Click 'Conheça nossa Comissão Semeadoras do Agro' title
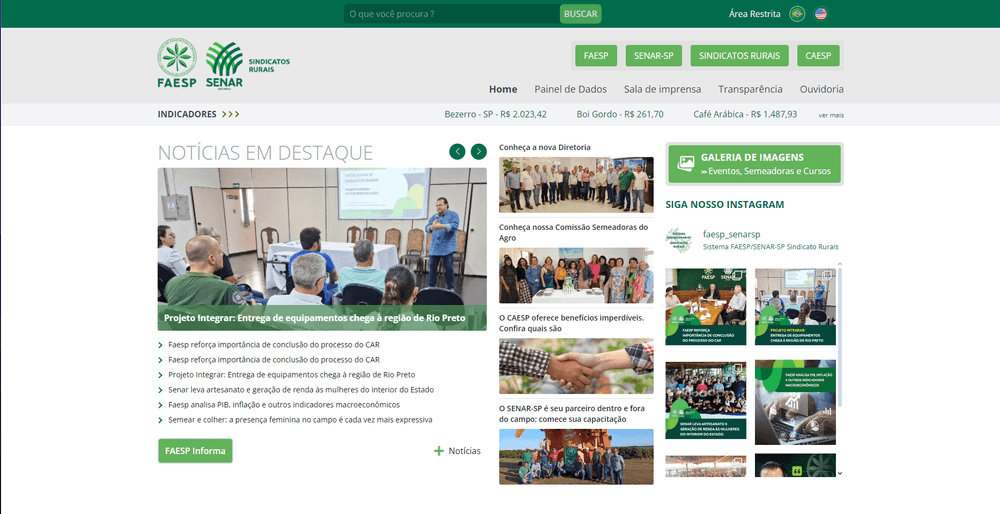 pos(573,232)
